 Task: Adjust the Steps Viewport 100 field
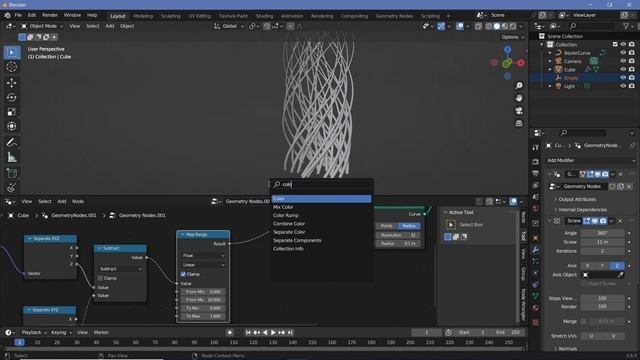pos(602,298)
